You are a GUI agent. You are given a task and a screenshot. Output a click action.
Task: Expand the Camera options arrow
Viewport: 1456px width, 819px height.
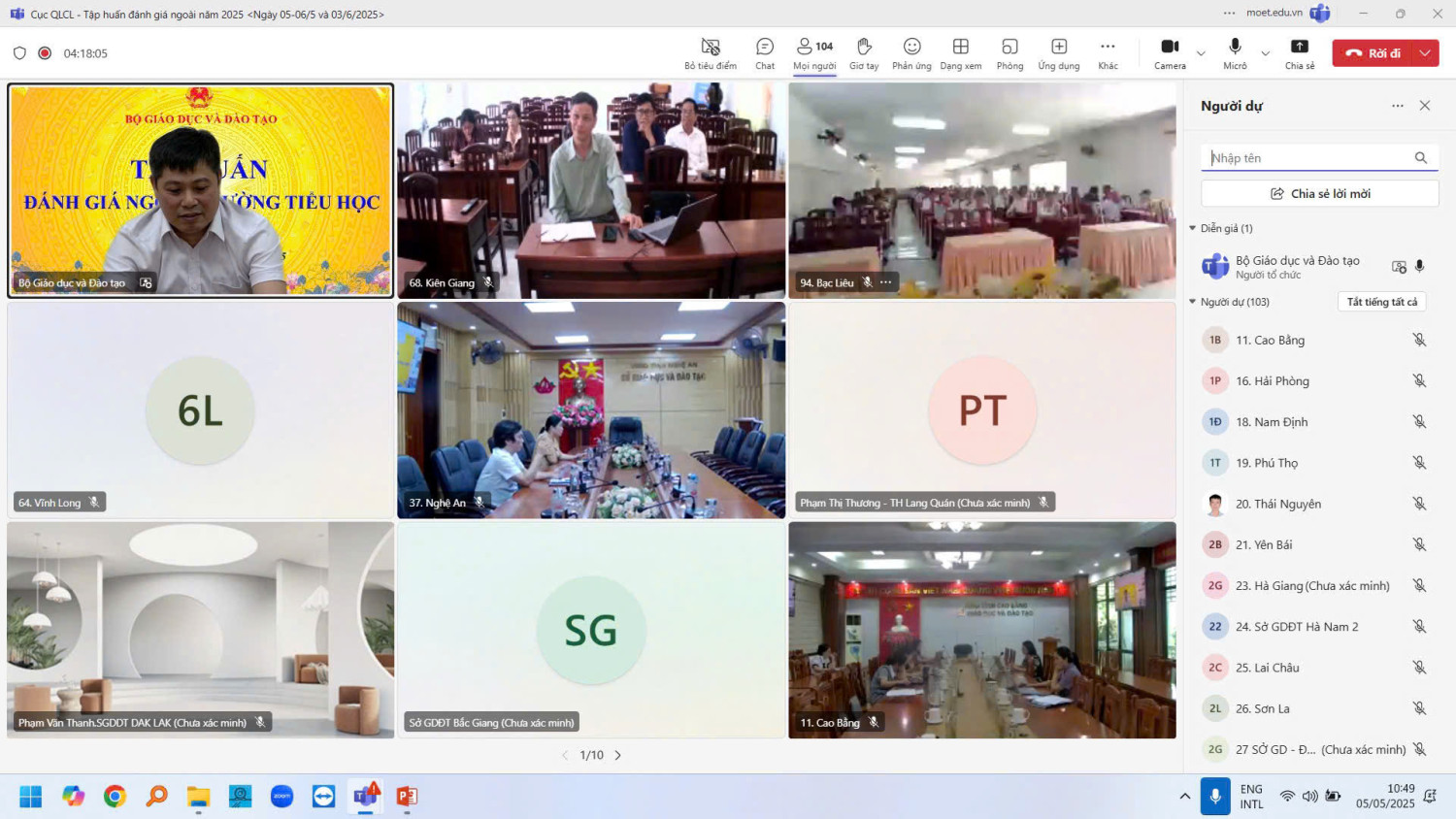pyautogui.click(x=1201, y=53)
